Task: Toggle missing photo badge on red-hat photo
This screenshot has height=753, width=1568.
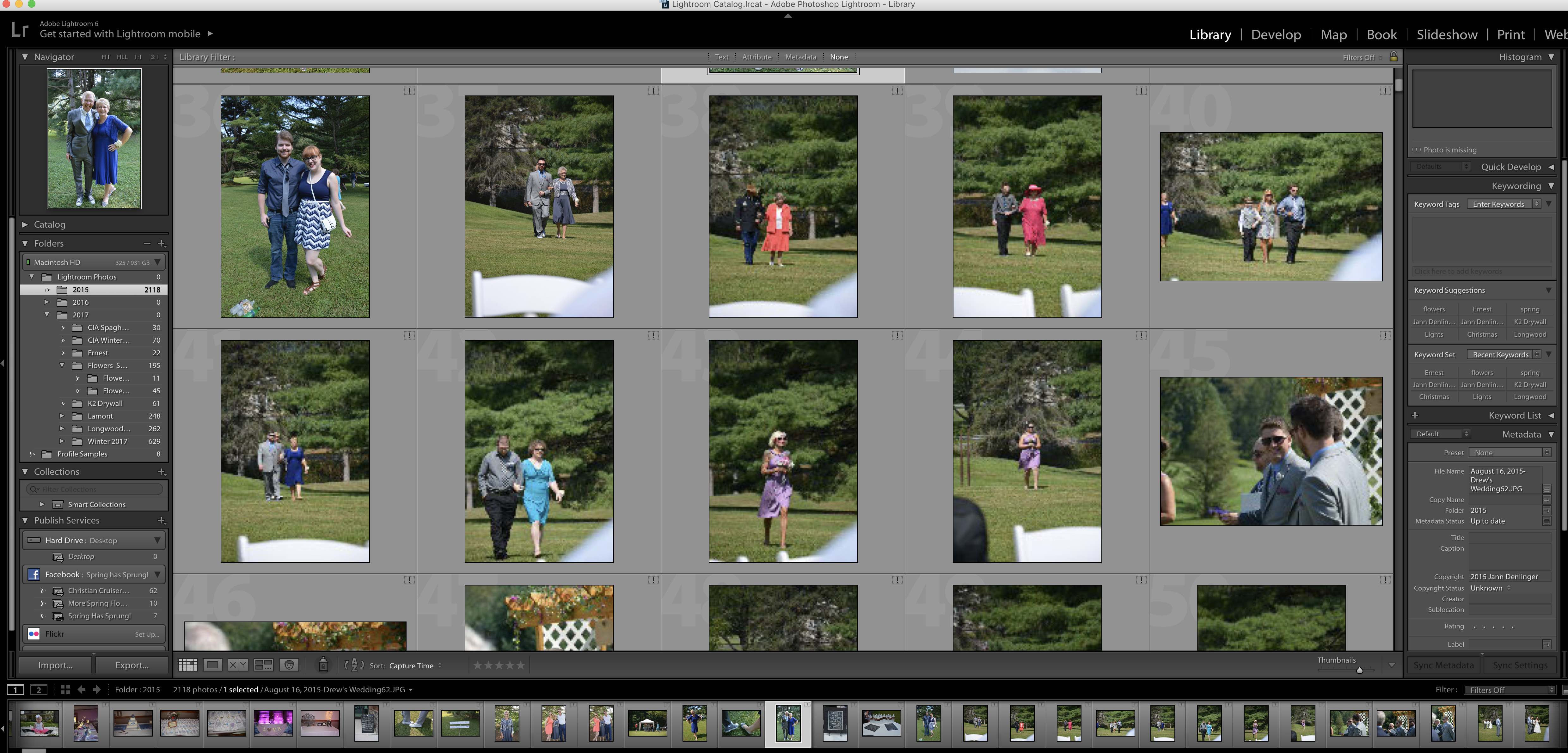Action: click(x=1141, y=91)
